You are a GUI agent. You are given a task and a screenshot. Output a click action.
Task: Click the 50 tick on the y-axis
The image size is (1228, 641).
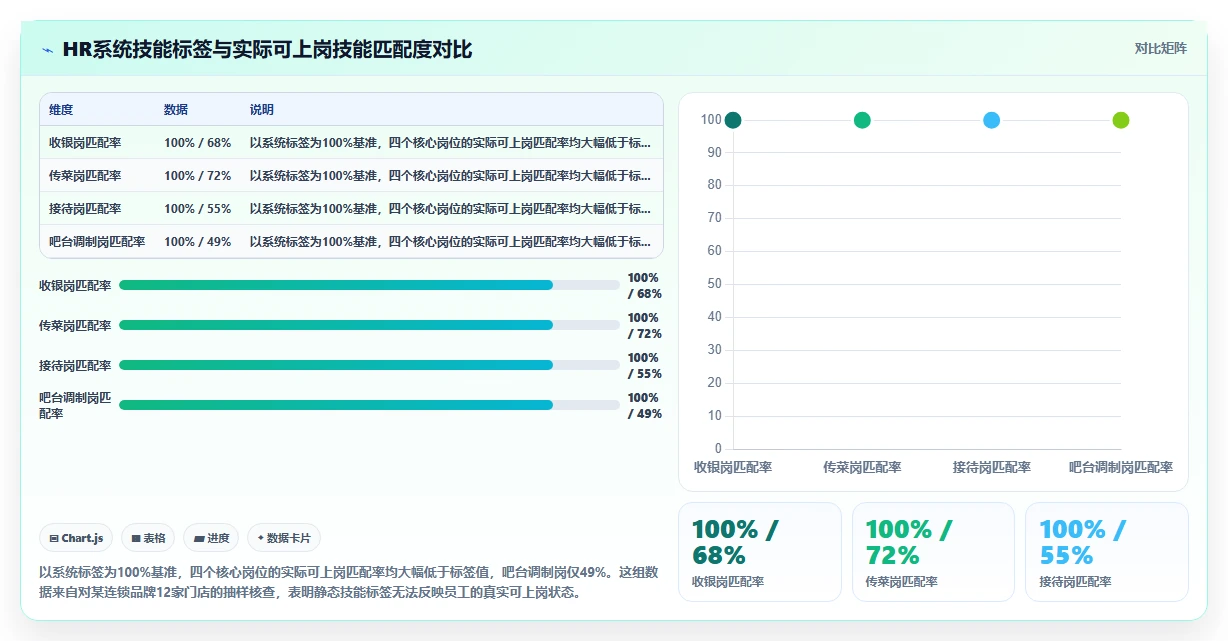coord(714,284)
